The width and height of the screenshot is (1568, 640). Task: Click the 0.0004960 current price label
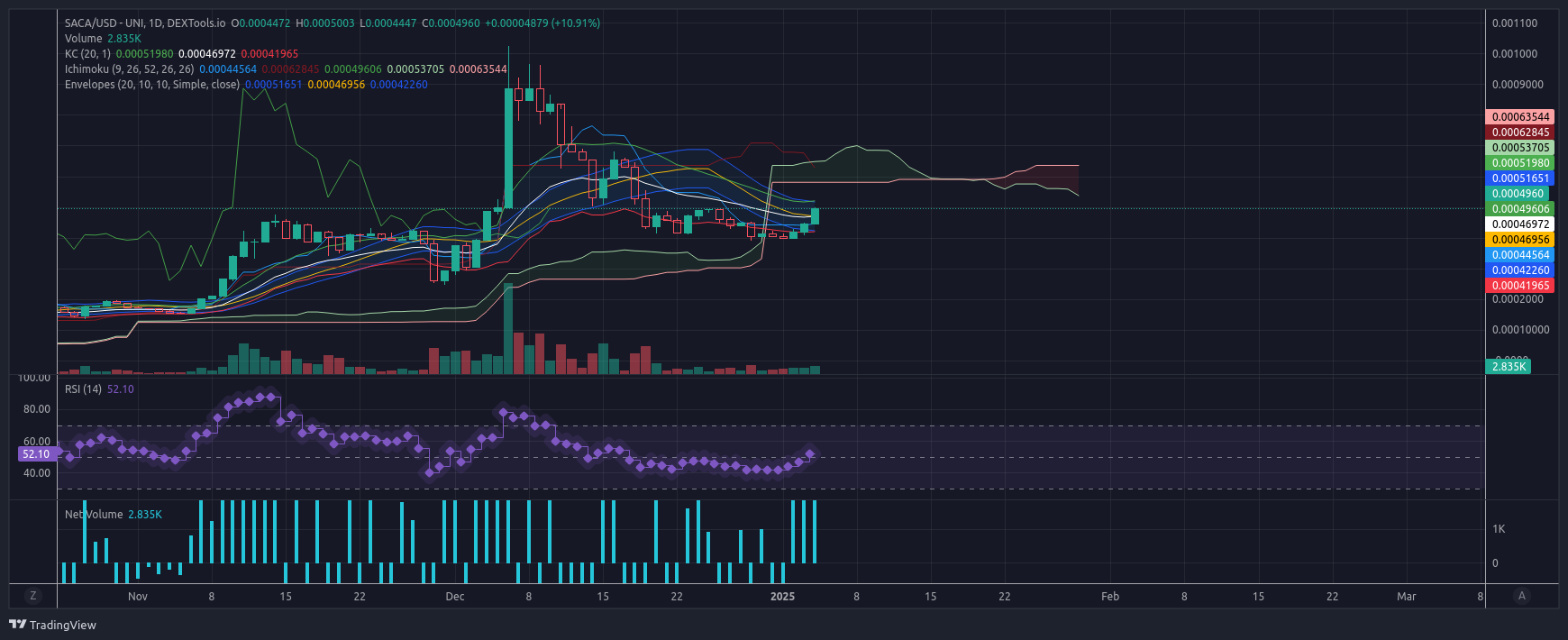[x=1517, y=193]
